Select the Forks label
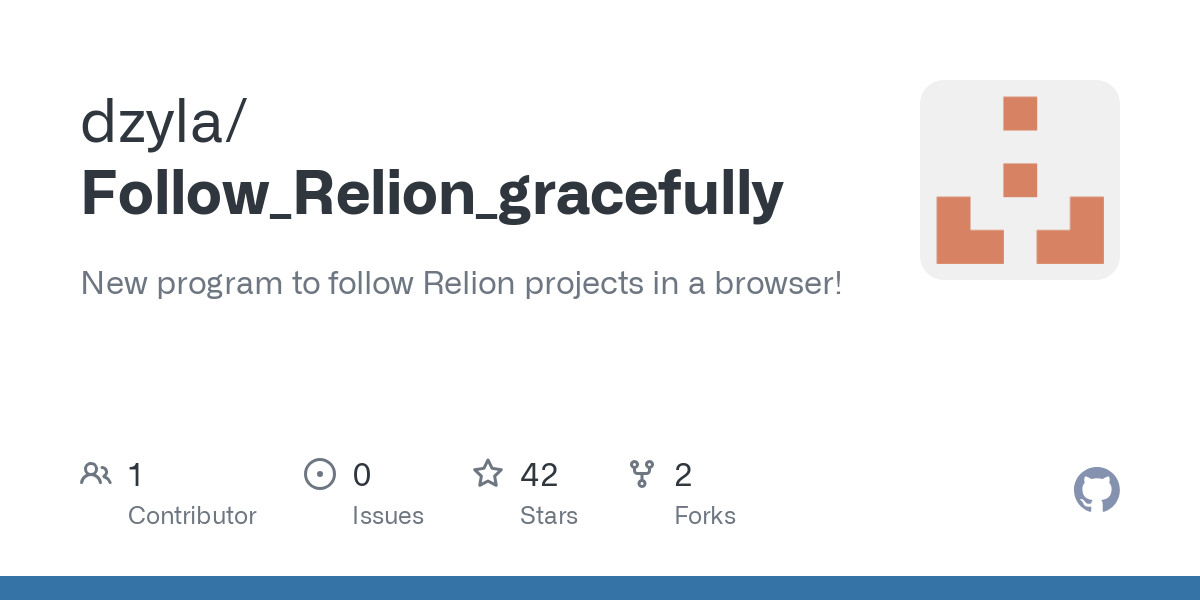The height and width of the screenshot is (600, 1200). 705,516
